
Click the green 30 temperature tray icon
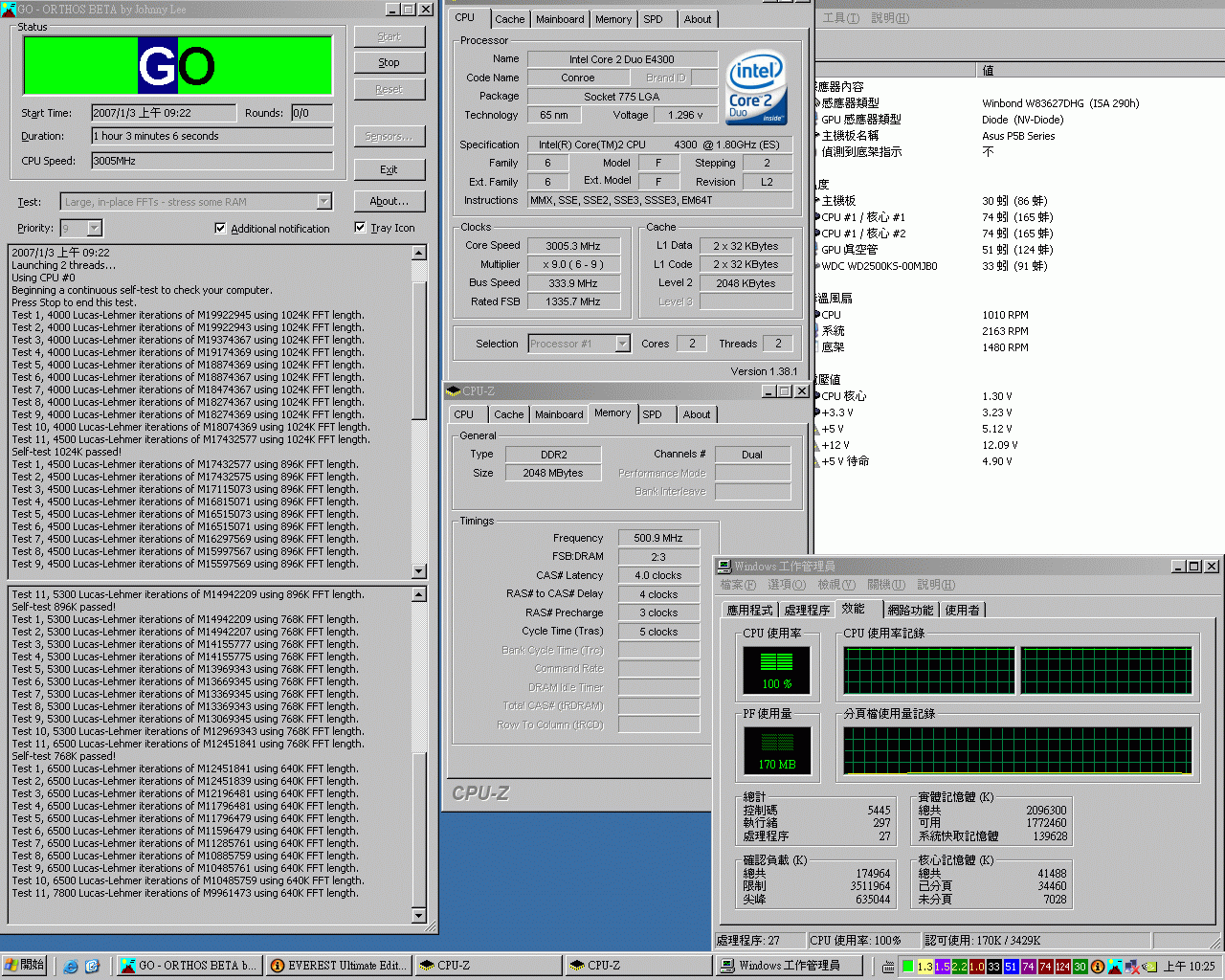[1080, 967]
